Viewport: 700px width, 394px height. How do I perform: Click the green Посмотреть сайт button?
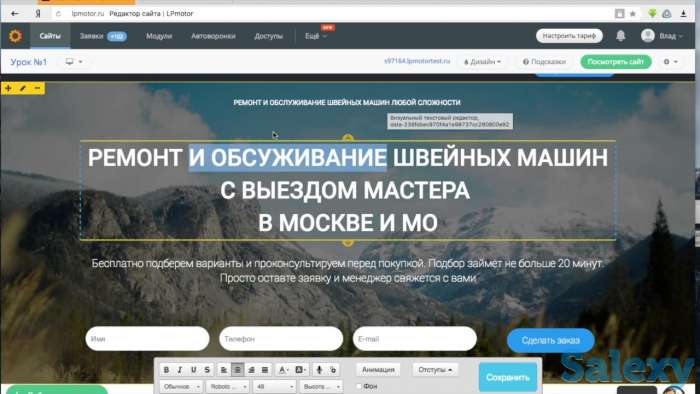click(x=616, y=62)
